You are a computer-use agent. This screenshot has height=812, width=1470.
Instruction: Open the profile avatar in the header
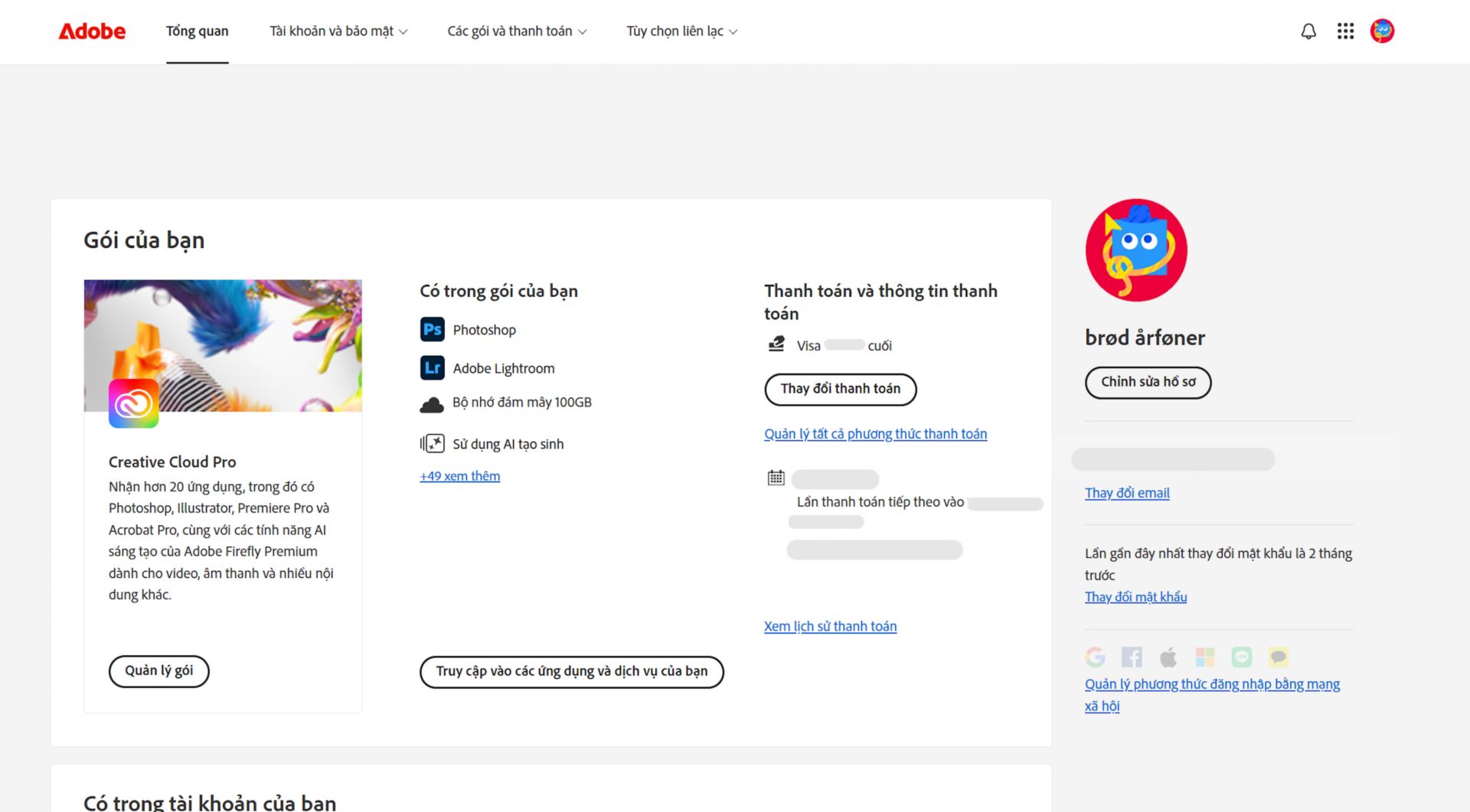(x=1382, y=31)
